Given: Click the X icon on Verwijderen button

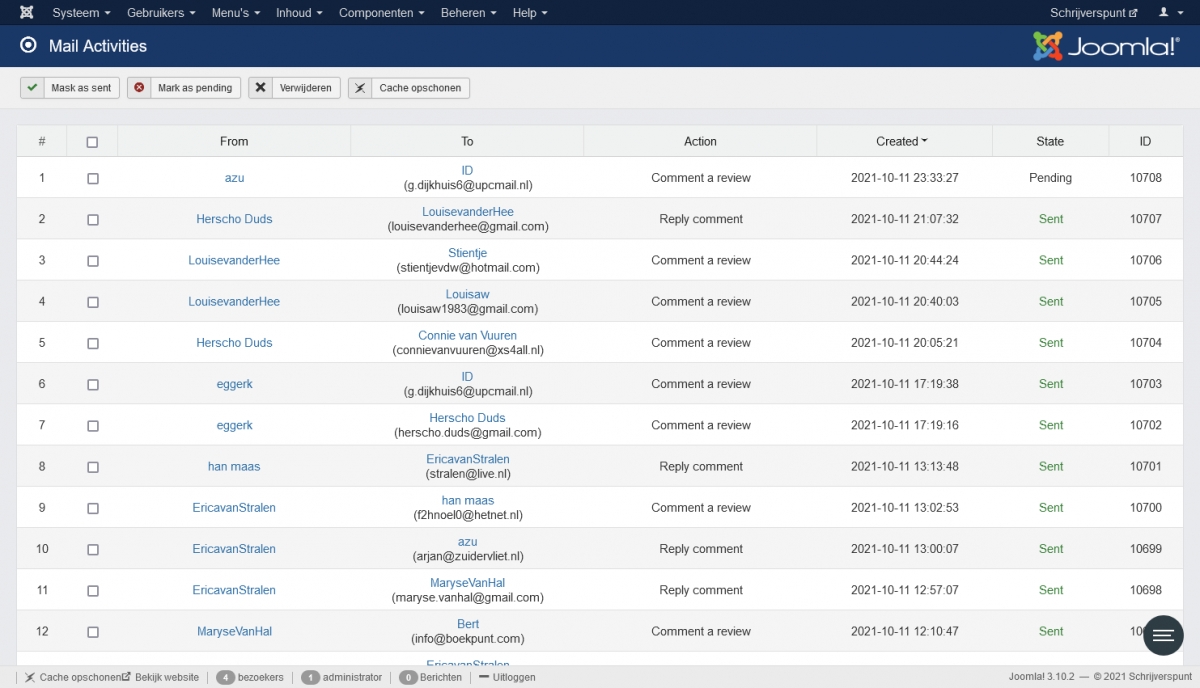Looking at the screenshot, I should point(261,88).
